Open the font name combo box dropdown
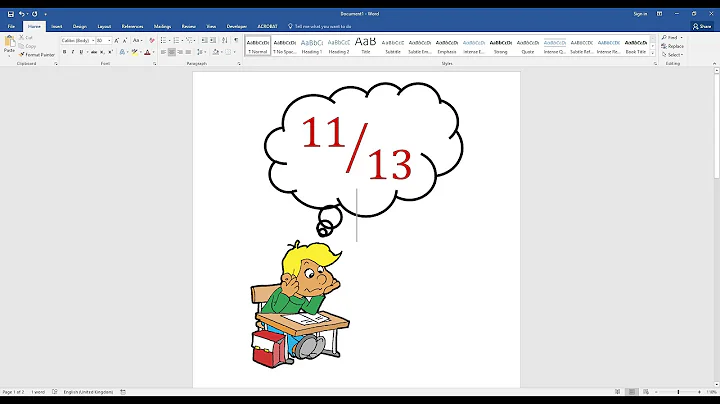This screenshot has height=404, width=720. 93,40
